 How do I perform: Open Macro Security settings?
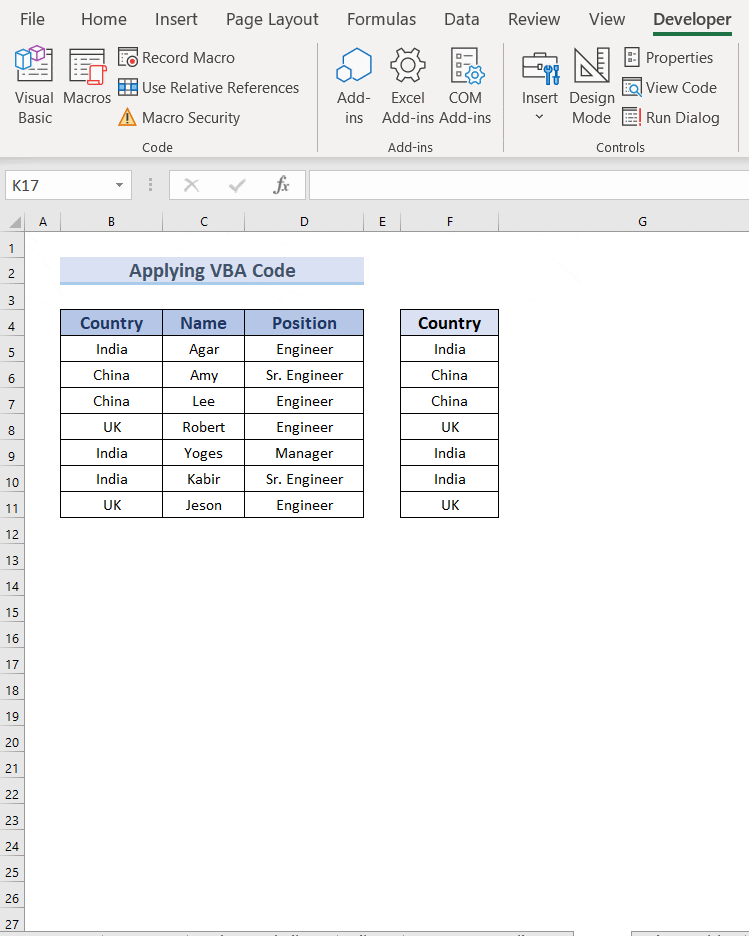point(179,118)
